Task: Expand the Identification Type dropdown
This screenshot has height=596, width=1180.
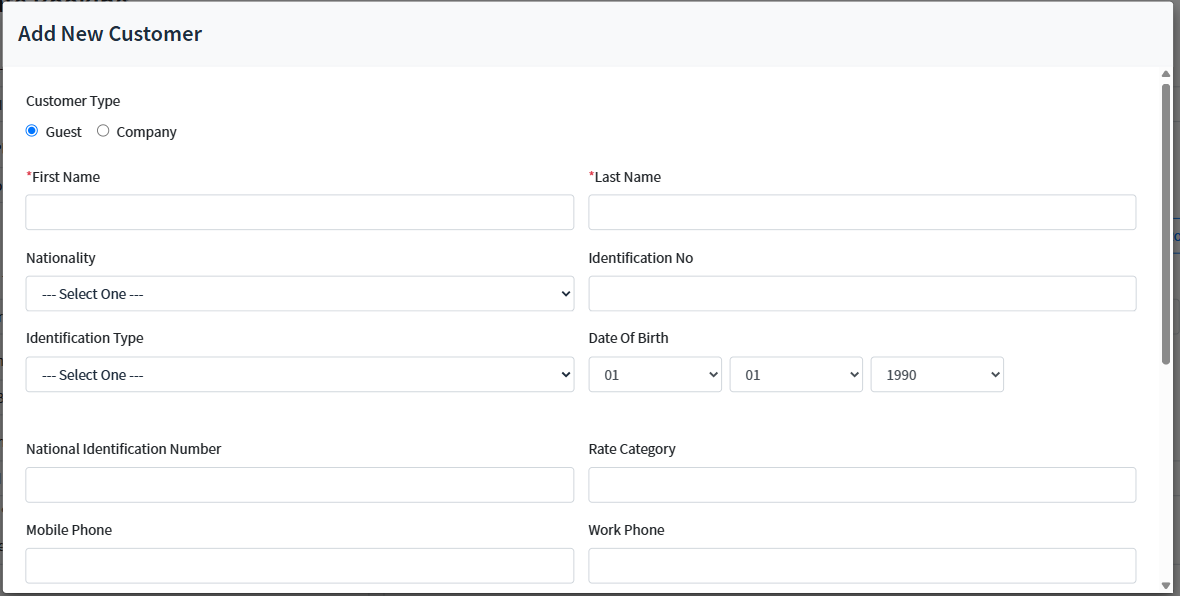Action: point(300,375)
